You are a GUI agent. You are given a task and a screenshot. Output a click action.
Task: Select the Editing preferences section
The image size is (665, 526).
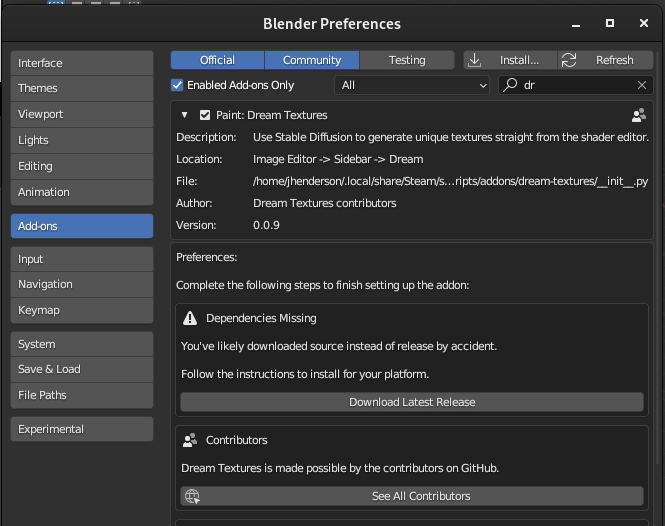pos(82,166)
